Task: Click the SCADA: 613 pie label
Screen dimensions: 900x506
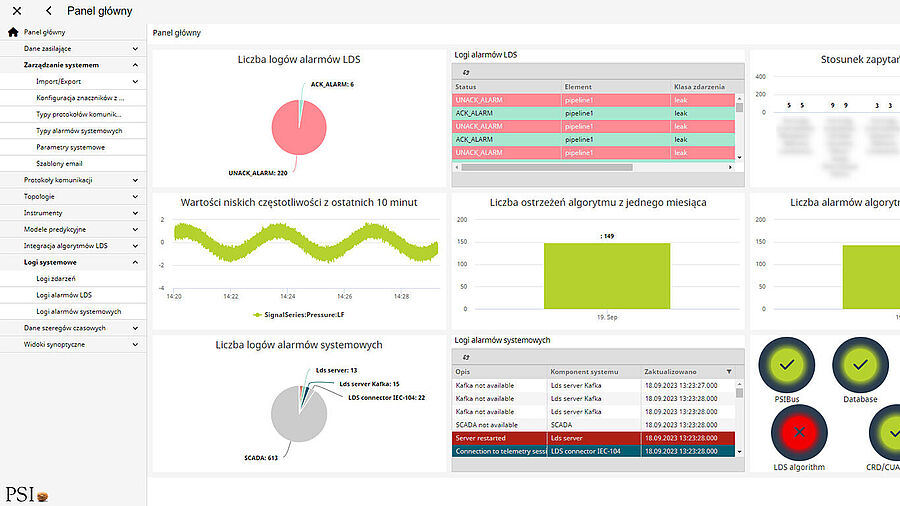Action: coord(261,458)
